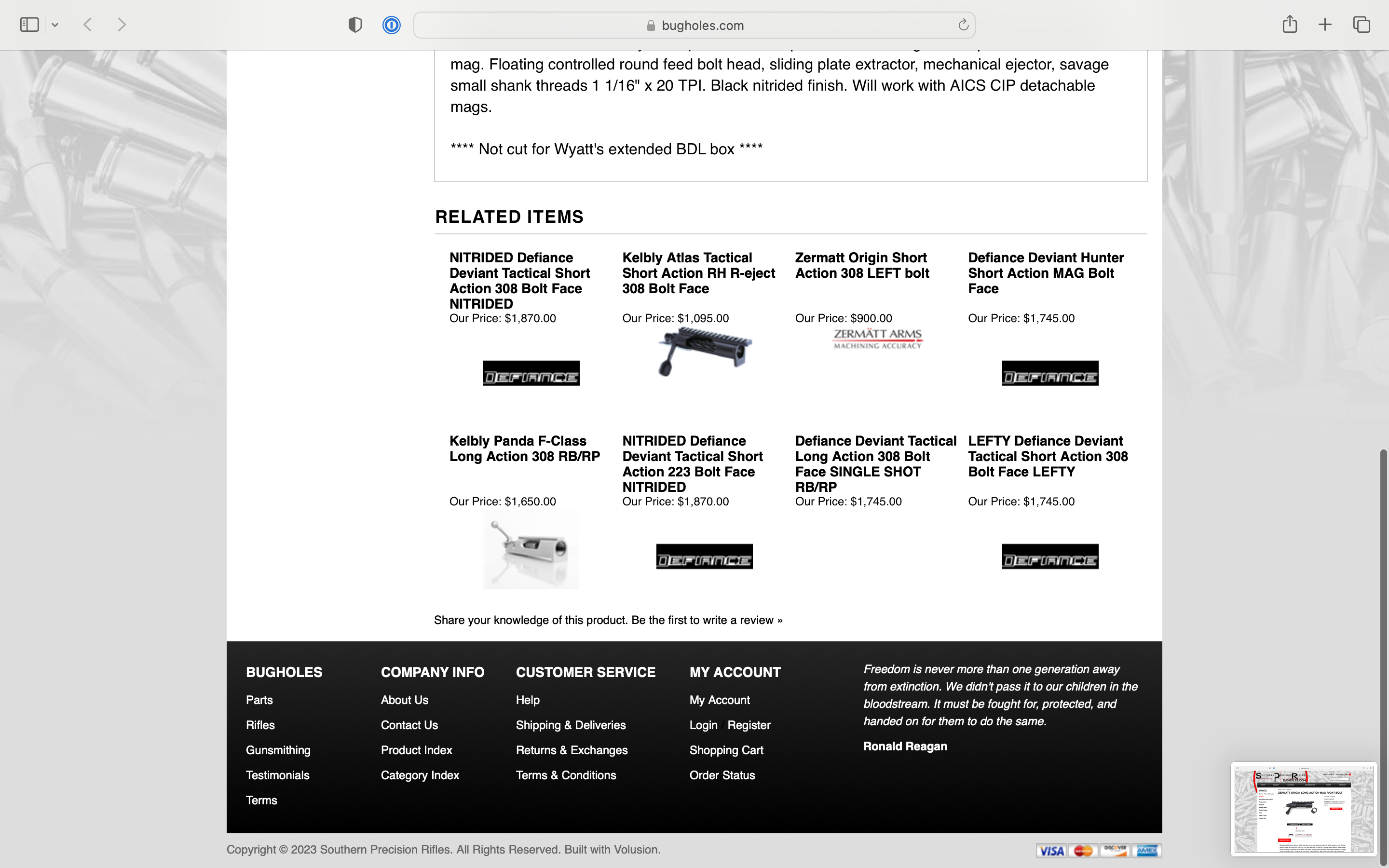This screenshot has height=868, width=1389.
Task: Open Returns & Exchanges link
Action: (x=572, y=750)
